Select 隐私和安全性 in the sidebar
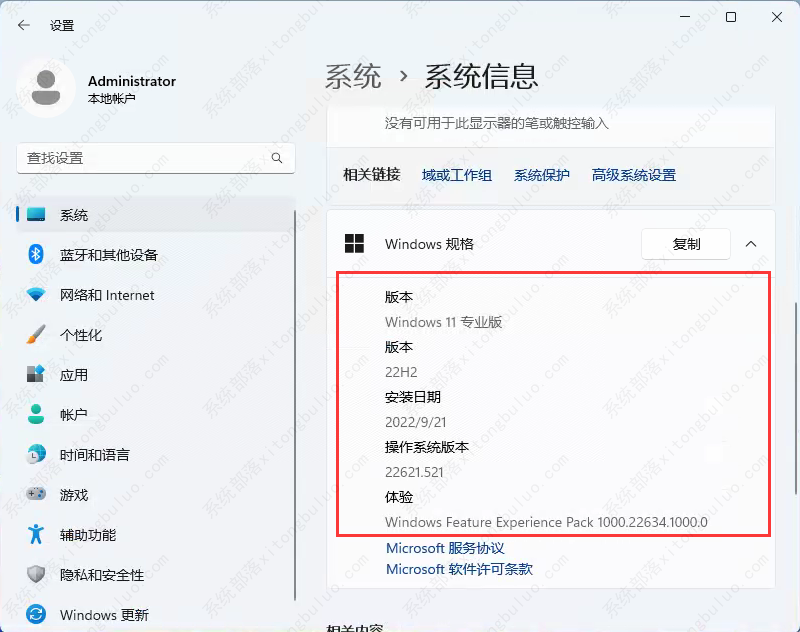 pos(90,574)
